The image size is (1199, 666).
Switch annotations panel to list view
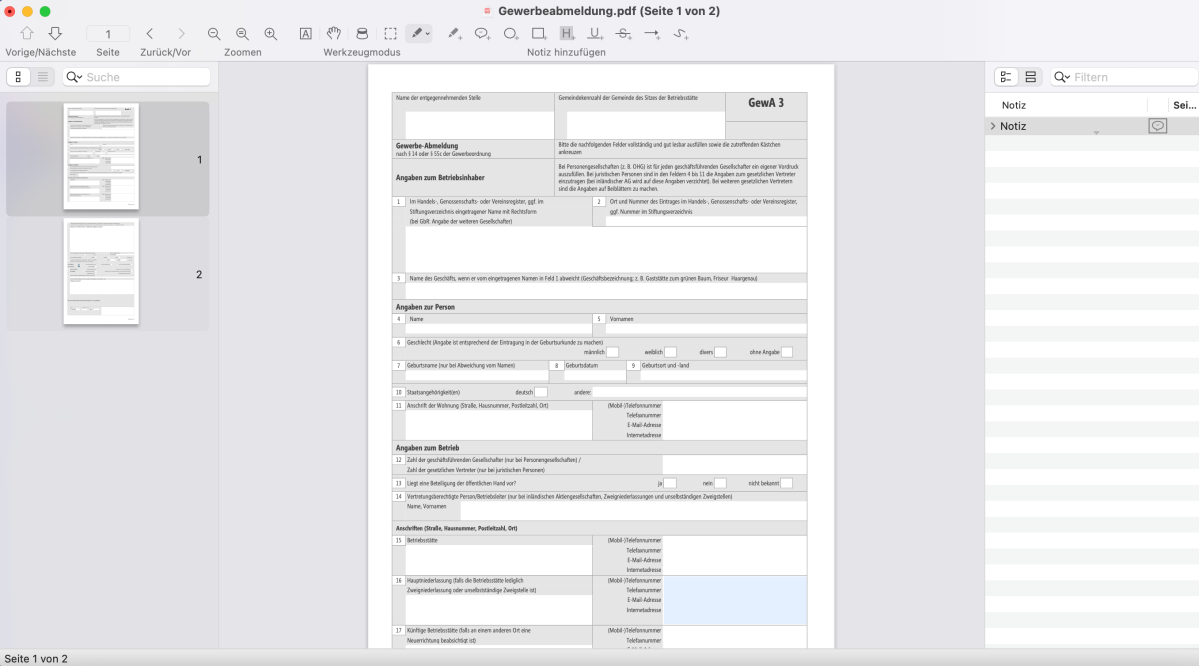coord(1031,76)
